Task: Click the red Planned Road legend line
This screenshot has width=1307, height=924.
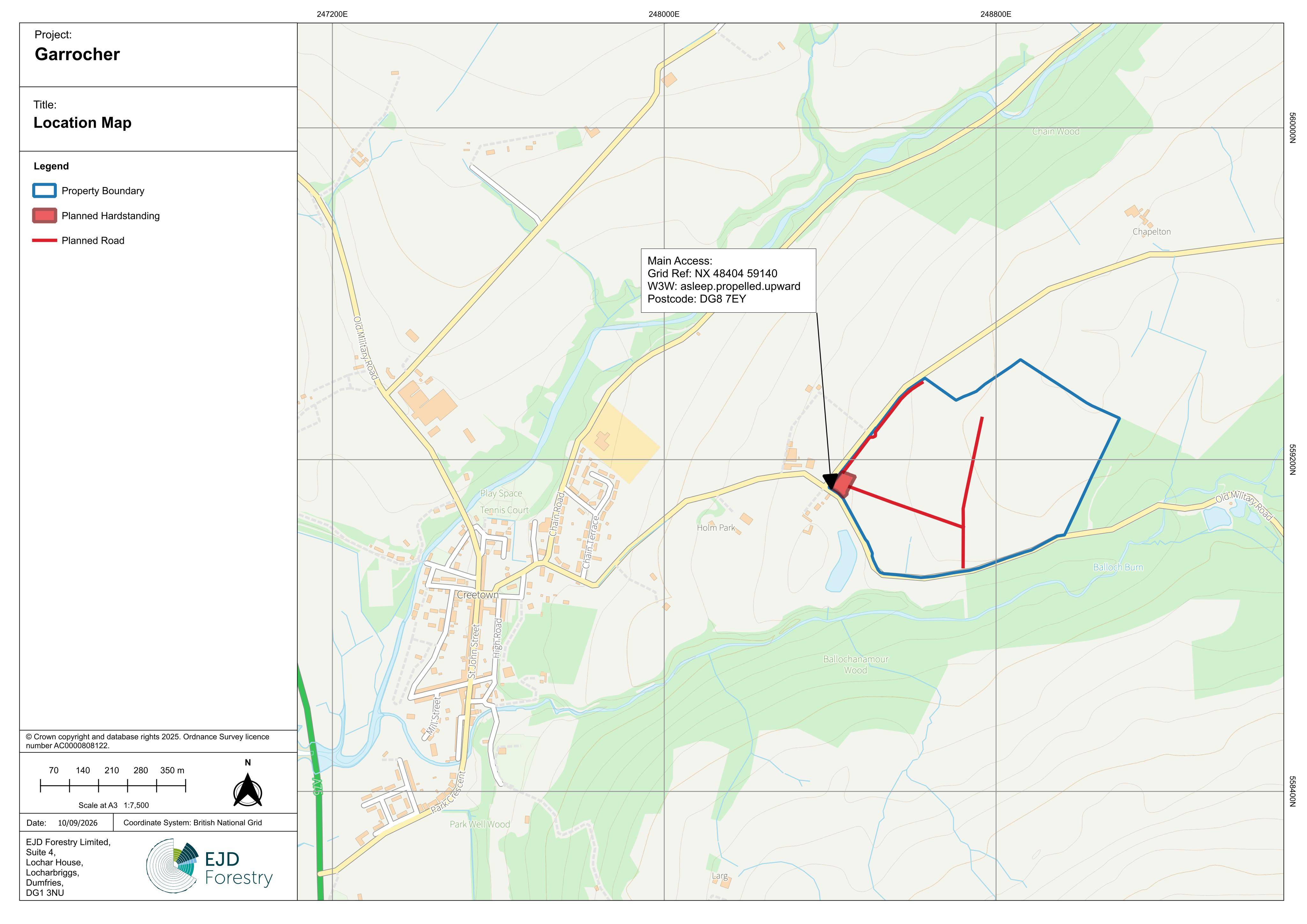Action: (44, 240)
